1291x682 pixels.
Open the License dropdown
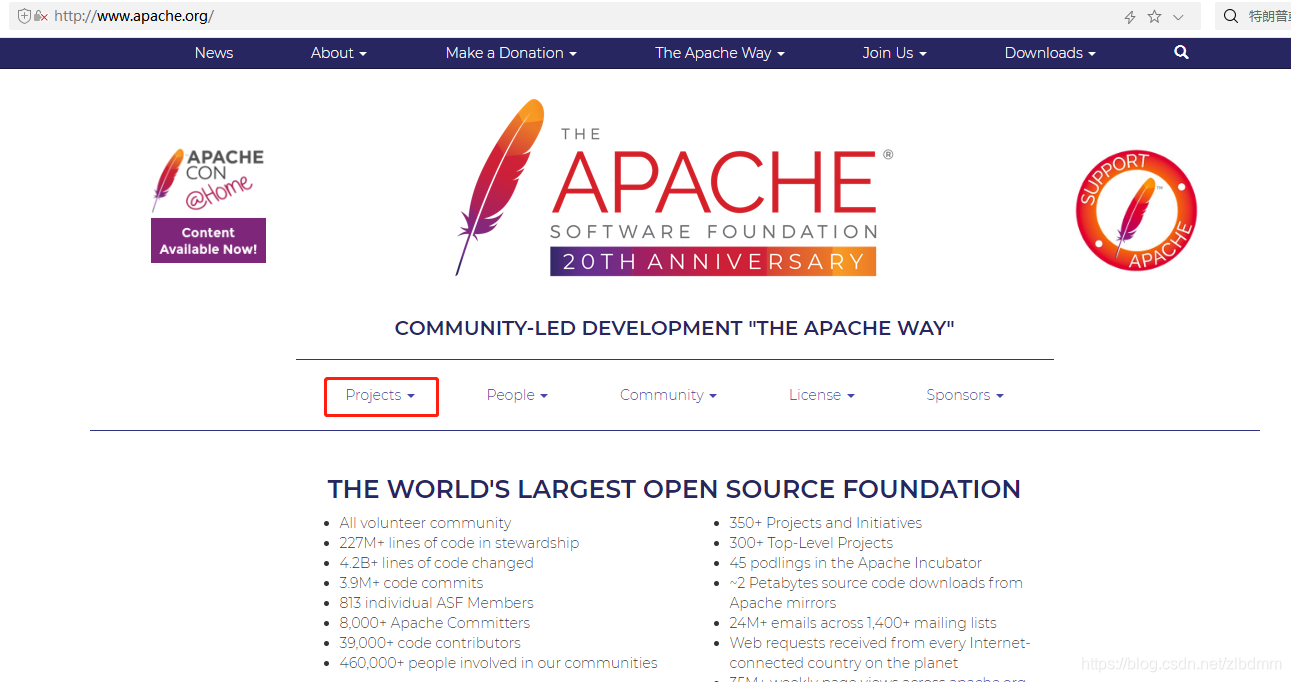click(x=822, y=395)
